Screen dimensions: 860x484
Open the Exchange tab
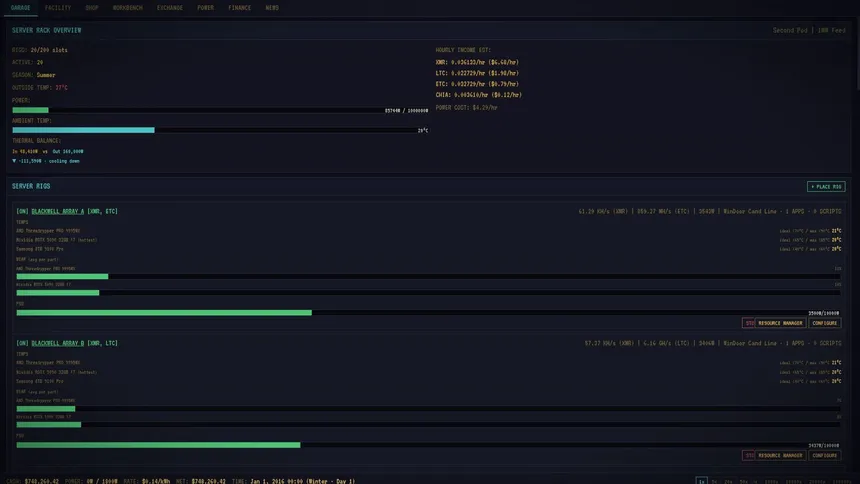point(169,8)
